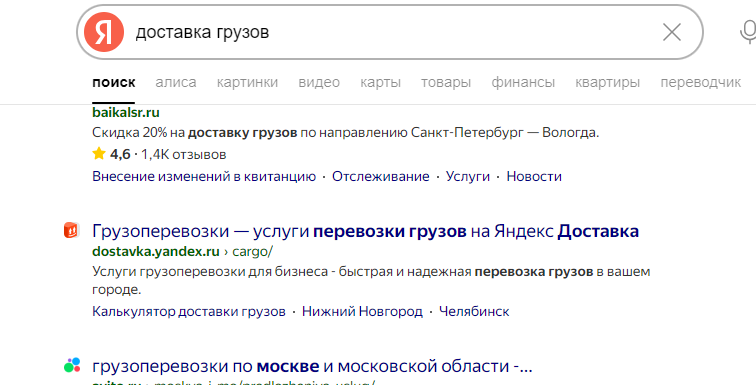Clear the search query with X
Screen dimensions: 756x385
672,32
